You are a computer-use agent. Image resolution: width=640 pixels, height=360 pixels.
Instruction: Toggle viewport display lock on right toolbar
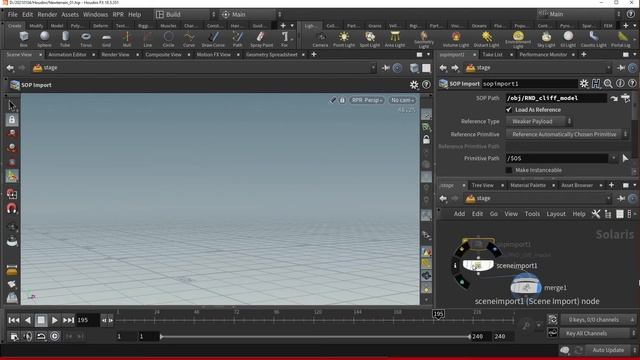(426, 140)
